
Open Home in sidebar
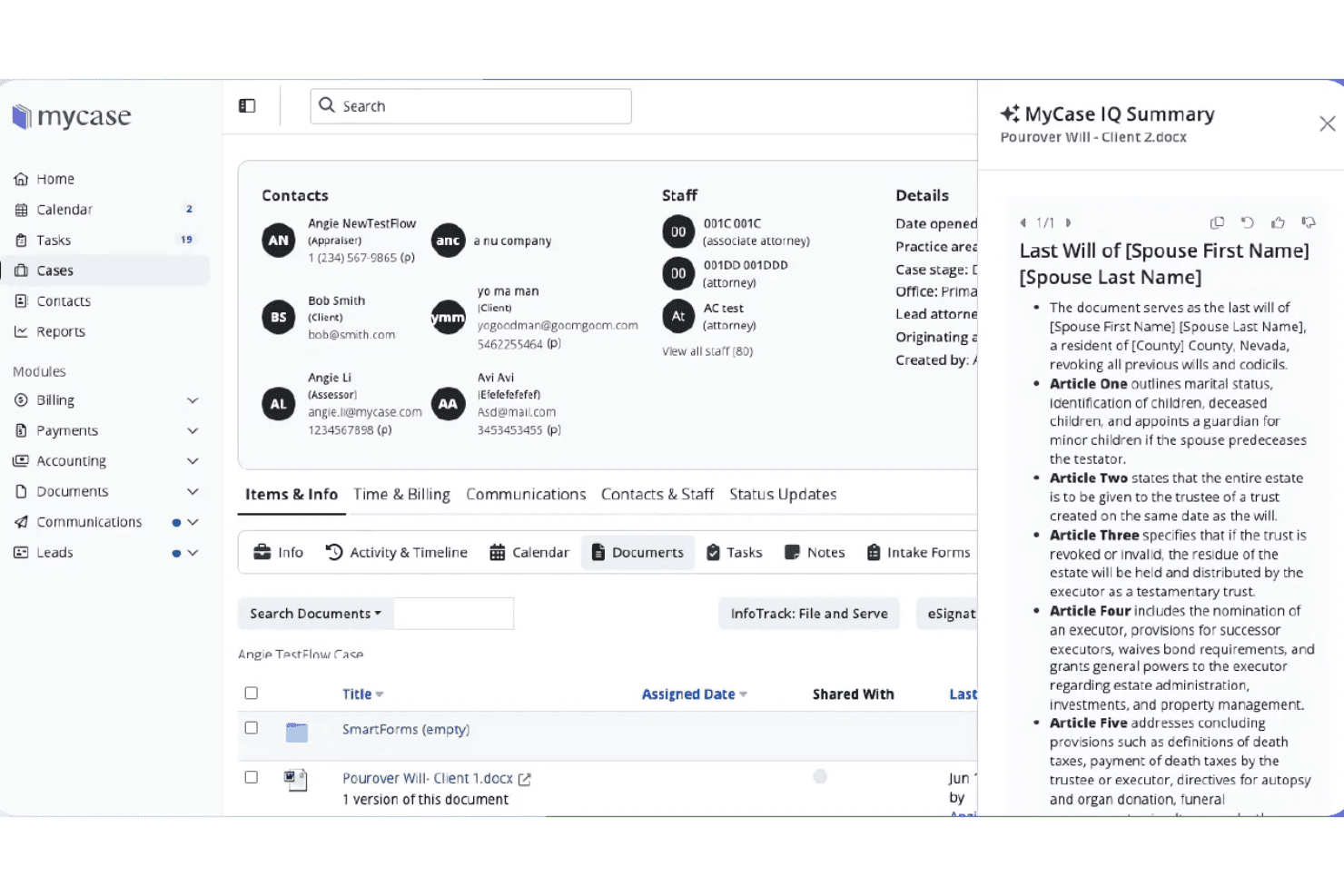55,179
